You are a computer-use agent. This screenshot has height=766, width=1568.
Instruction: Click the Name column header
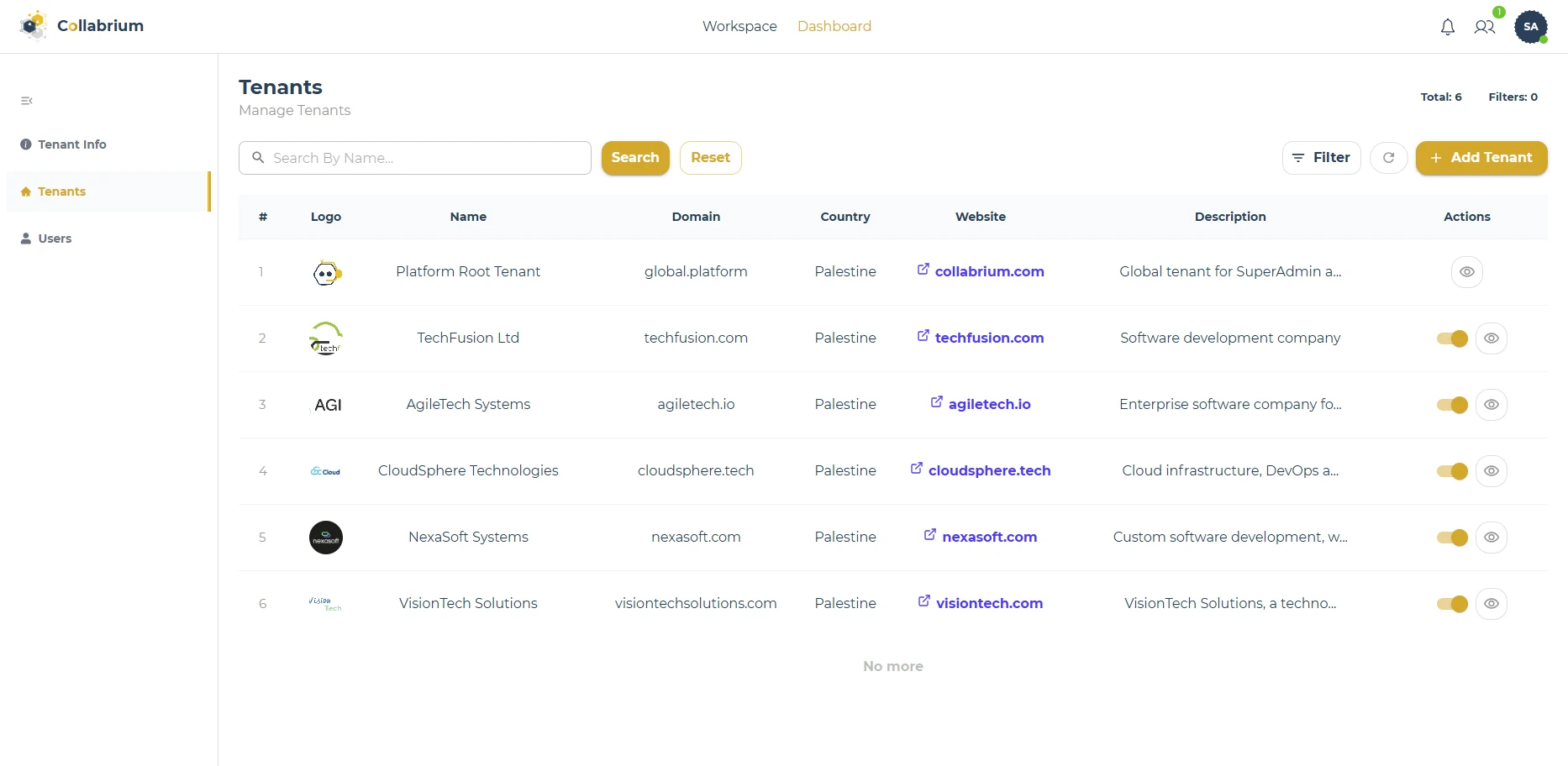468,217
